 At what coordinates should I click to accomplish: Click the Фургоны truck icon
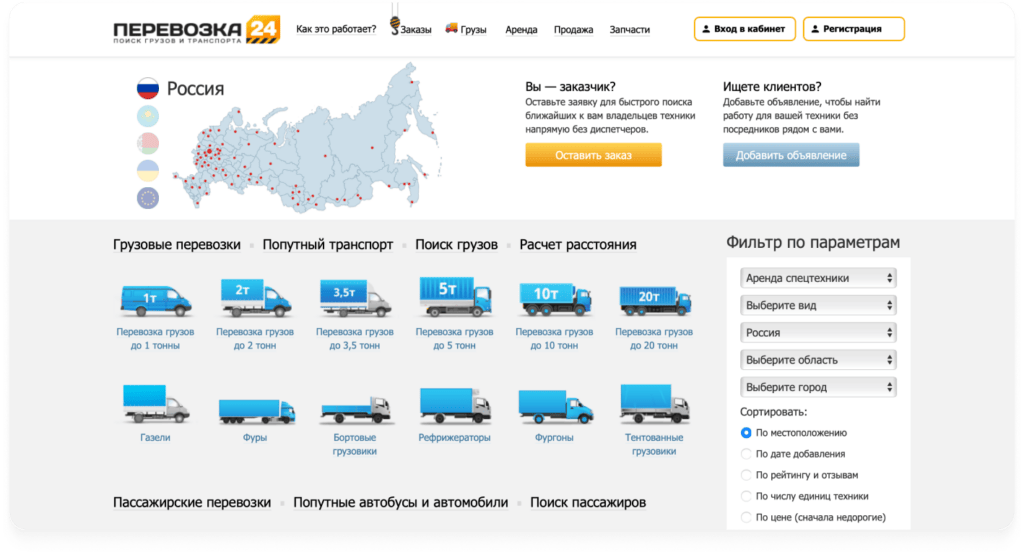(555, 406)
